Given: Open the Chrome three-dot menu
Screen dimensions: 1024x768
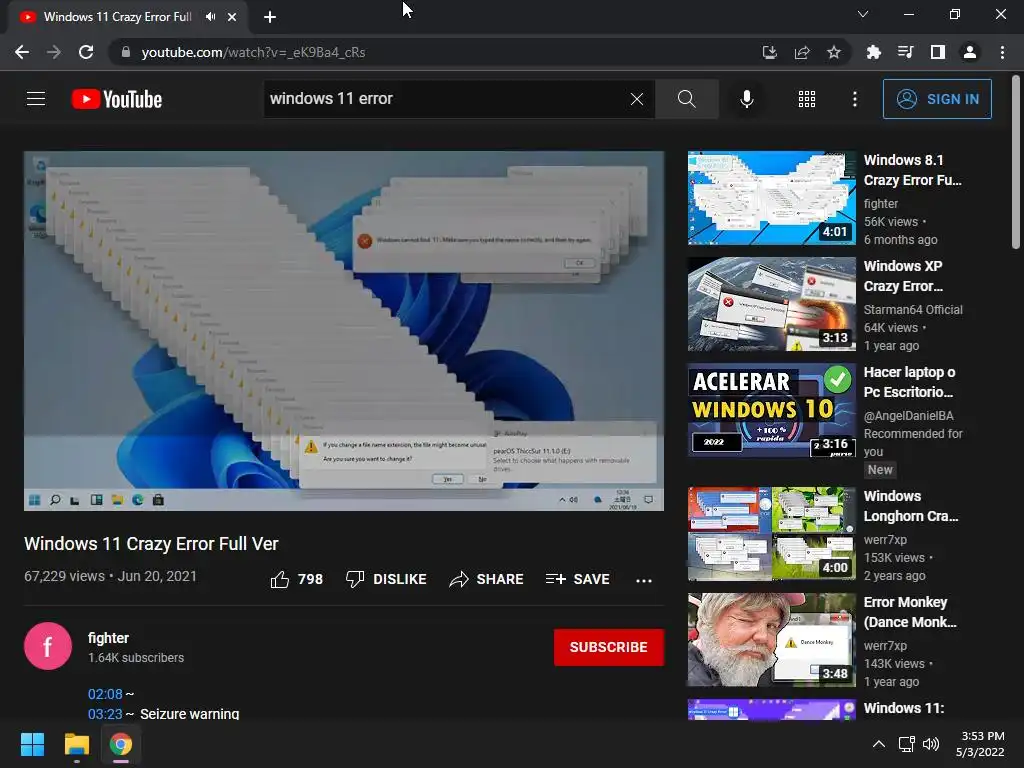Looking at the screenshot, I should pyautogui.click(x=1002, y=52).
